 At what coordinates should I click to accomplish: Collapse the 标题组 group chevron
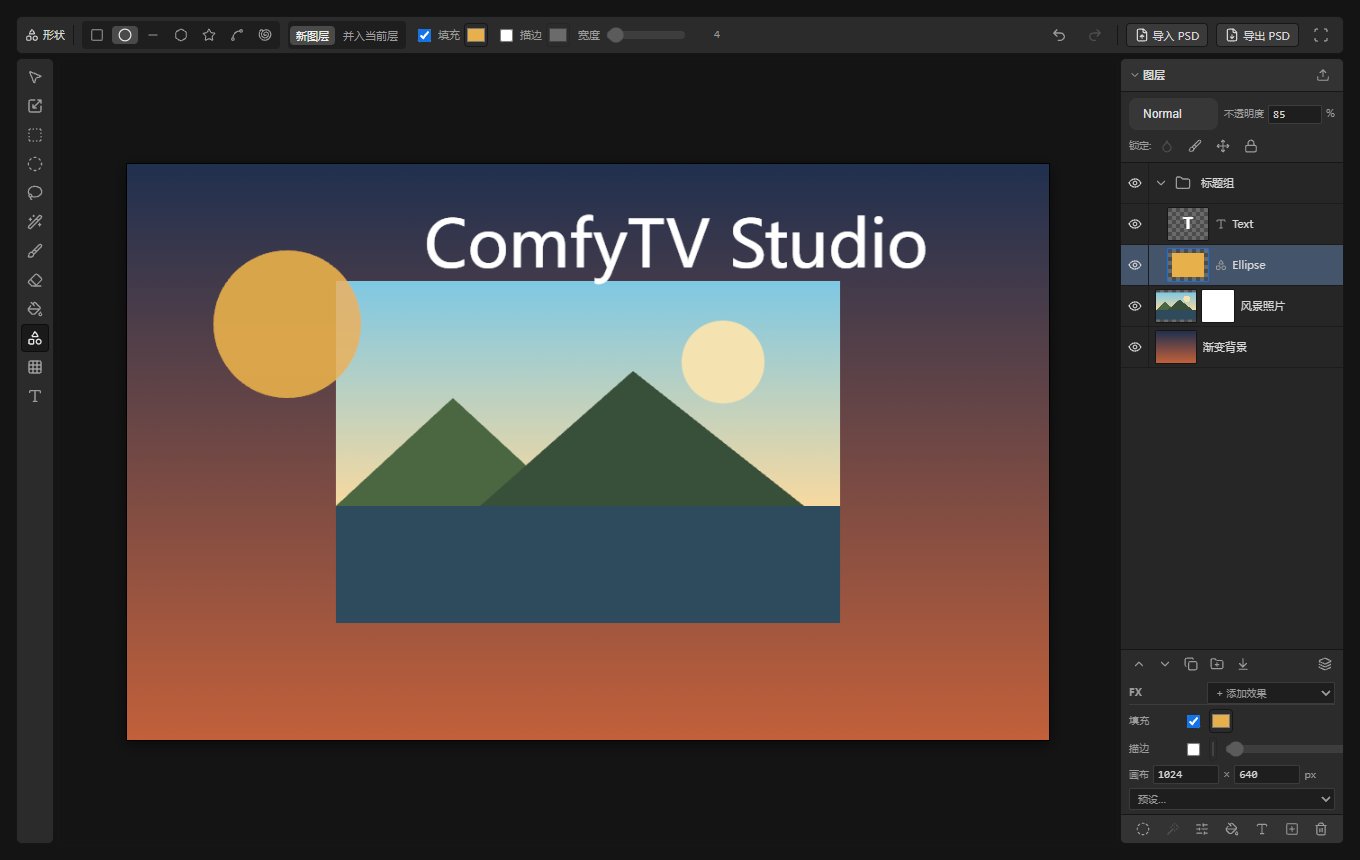coord(1161,183)
